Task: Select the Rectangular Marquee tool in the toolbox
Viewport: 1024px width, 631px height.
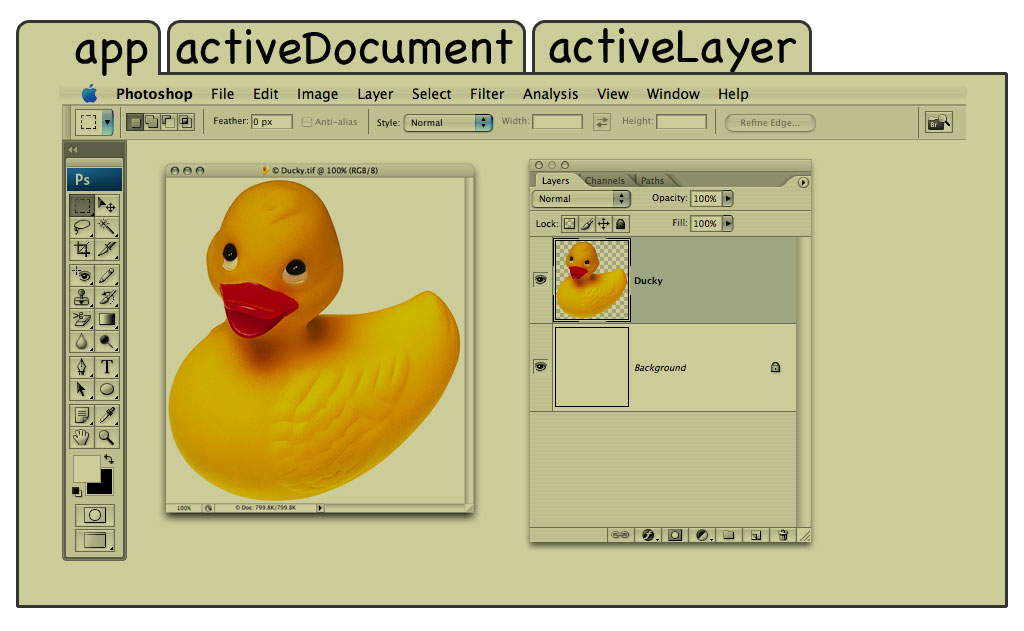Action: coord(82,206)
